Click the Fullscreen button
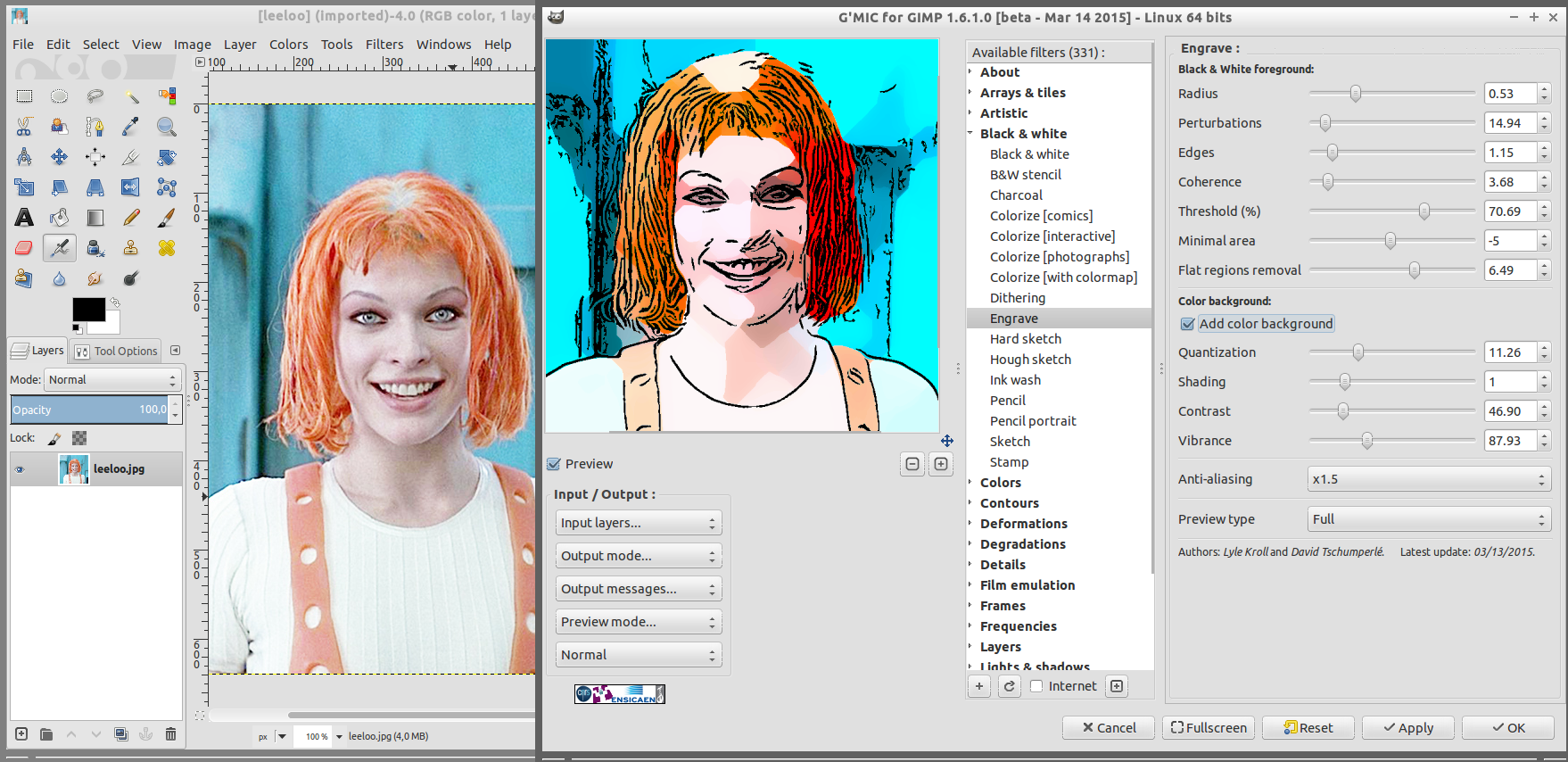The height and width of the screenshot is (762, 1568). [x=1209, y=728]
